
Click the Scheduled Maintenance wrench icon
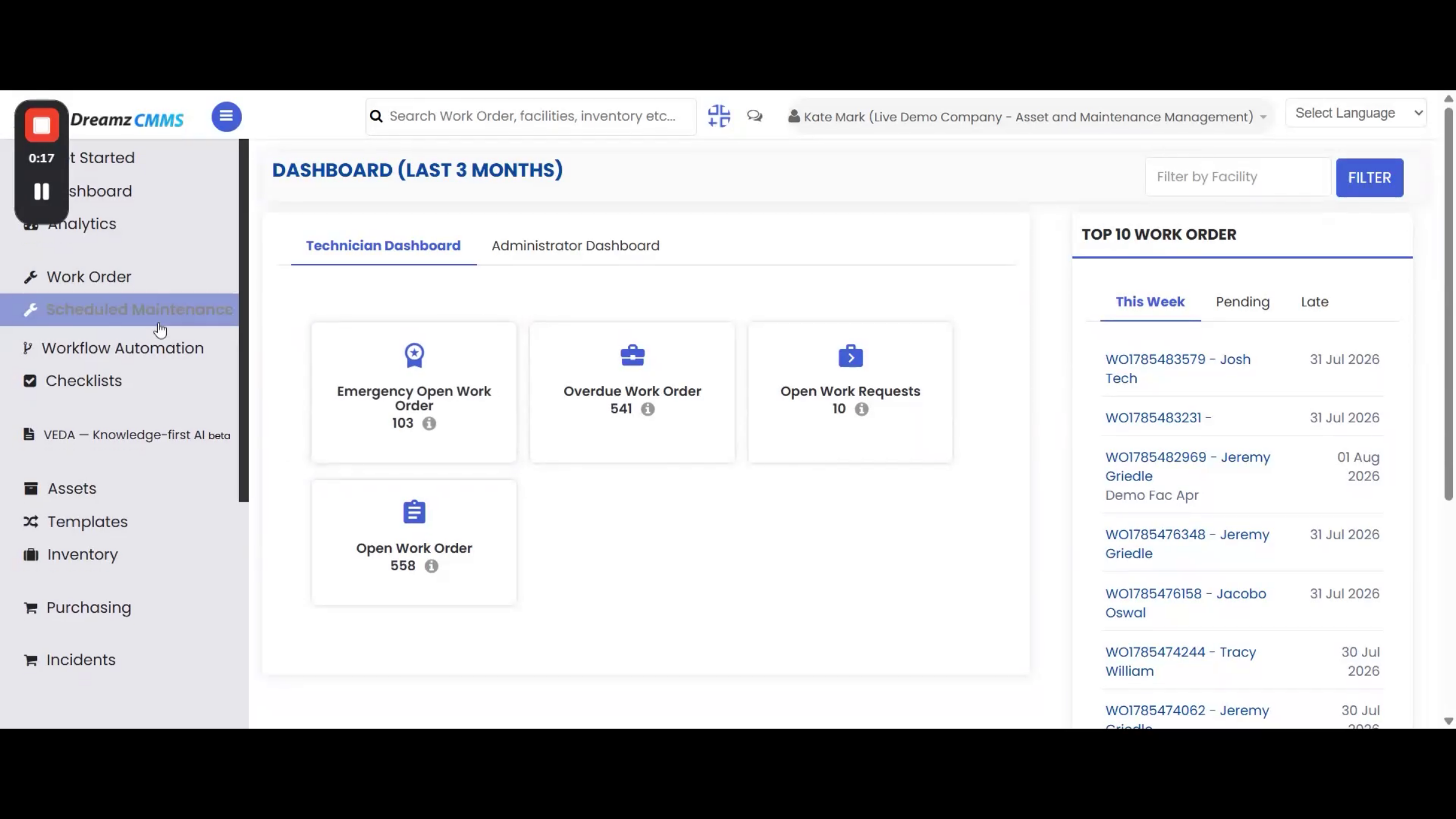pos(30,310)
